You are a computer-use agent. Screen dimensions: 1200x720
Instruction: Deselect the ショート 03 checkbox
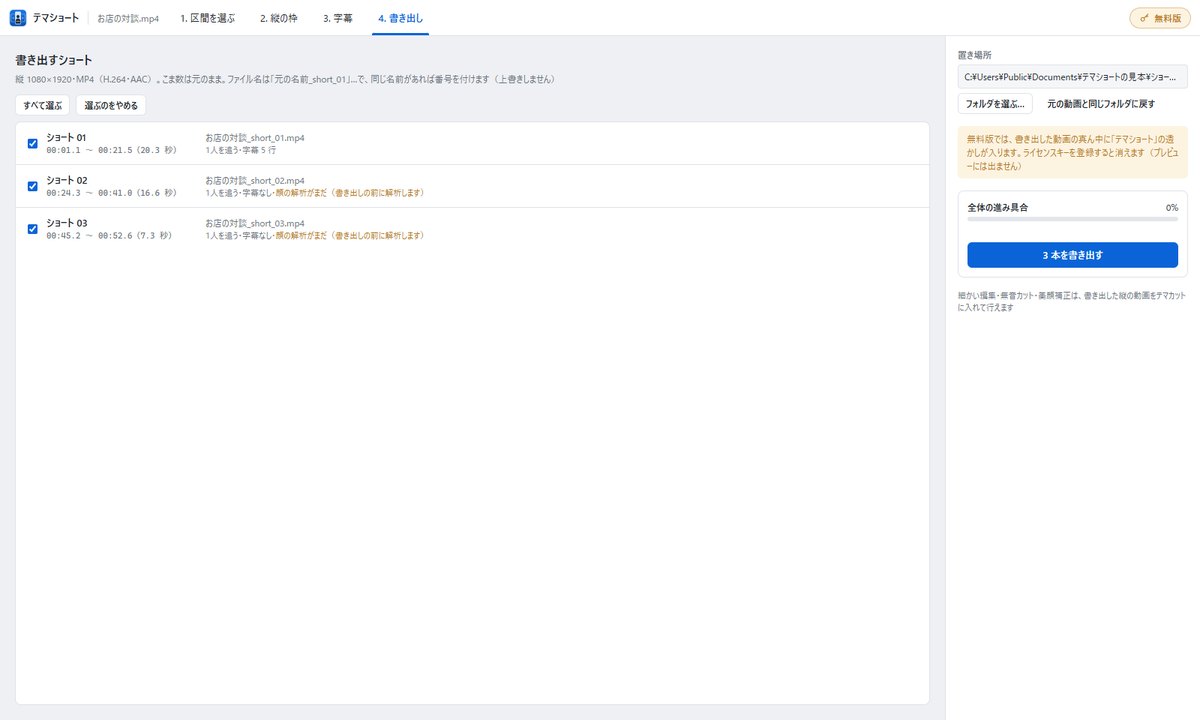pos(33,229)
